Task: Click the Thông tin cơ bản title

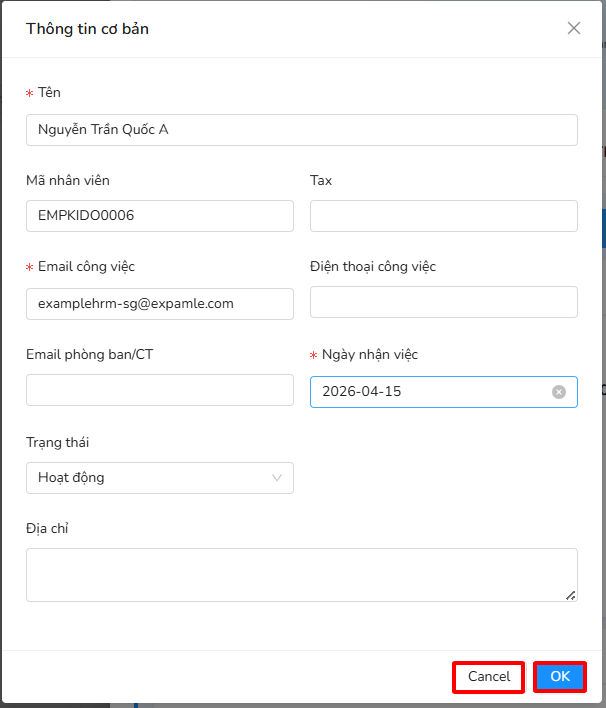Action: [88, 29]
